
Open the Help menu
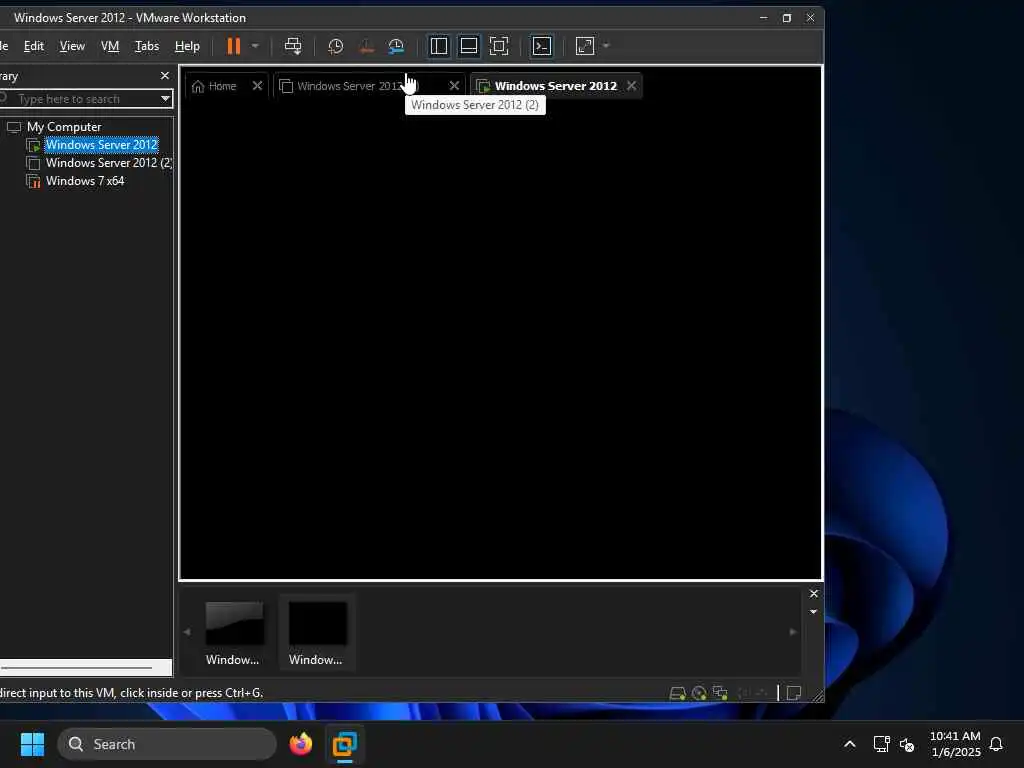pyautogui.click(x=187, y=46)
